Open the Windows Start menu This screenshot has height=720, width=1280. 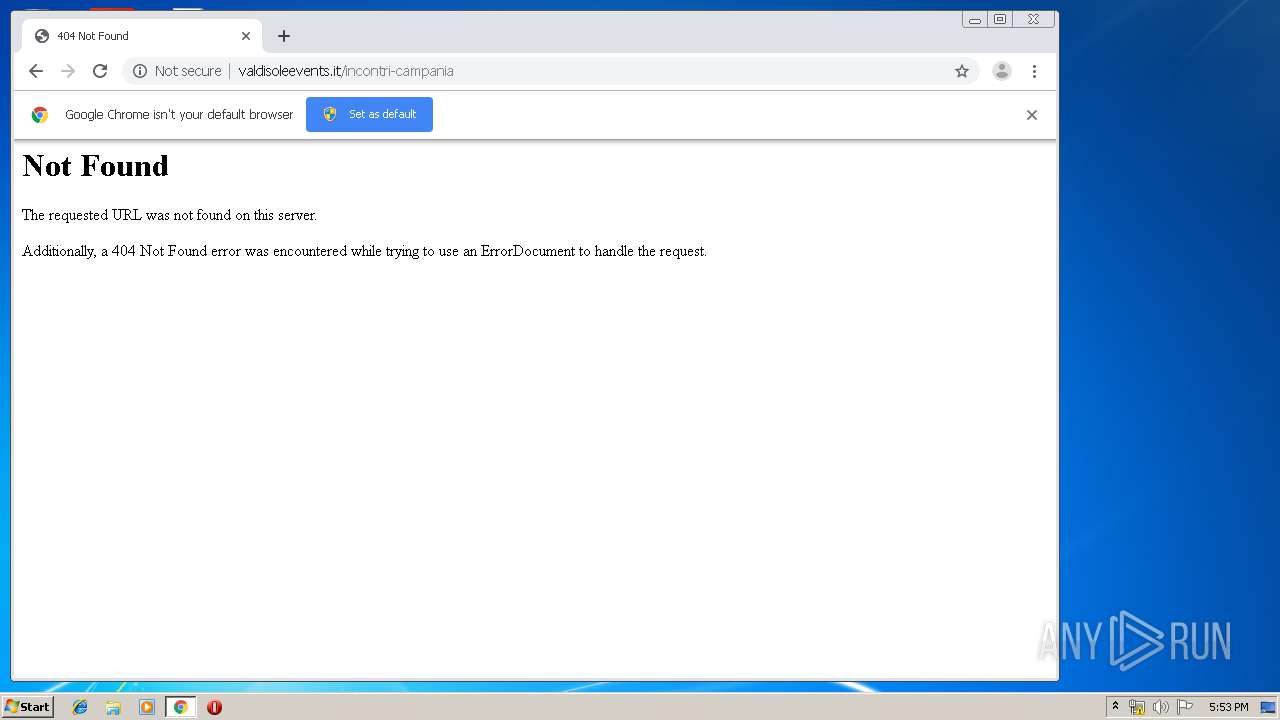[27, 707]
